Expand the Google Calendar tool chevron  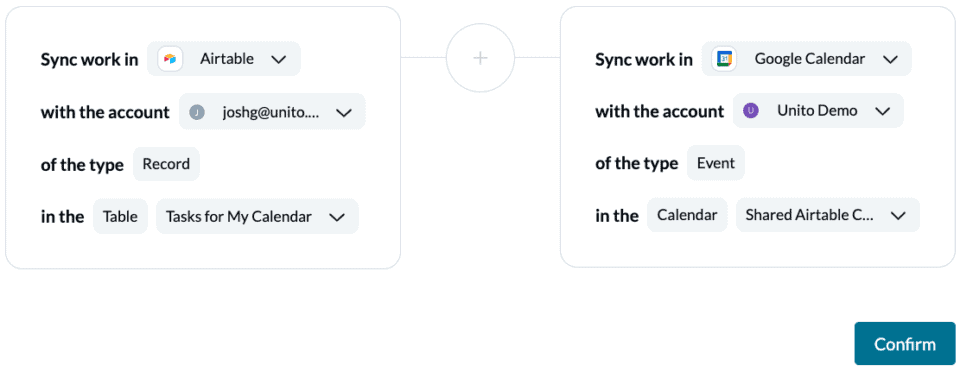coord(890,59)
